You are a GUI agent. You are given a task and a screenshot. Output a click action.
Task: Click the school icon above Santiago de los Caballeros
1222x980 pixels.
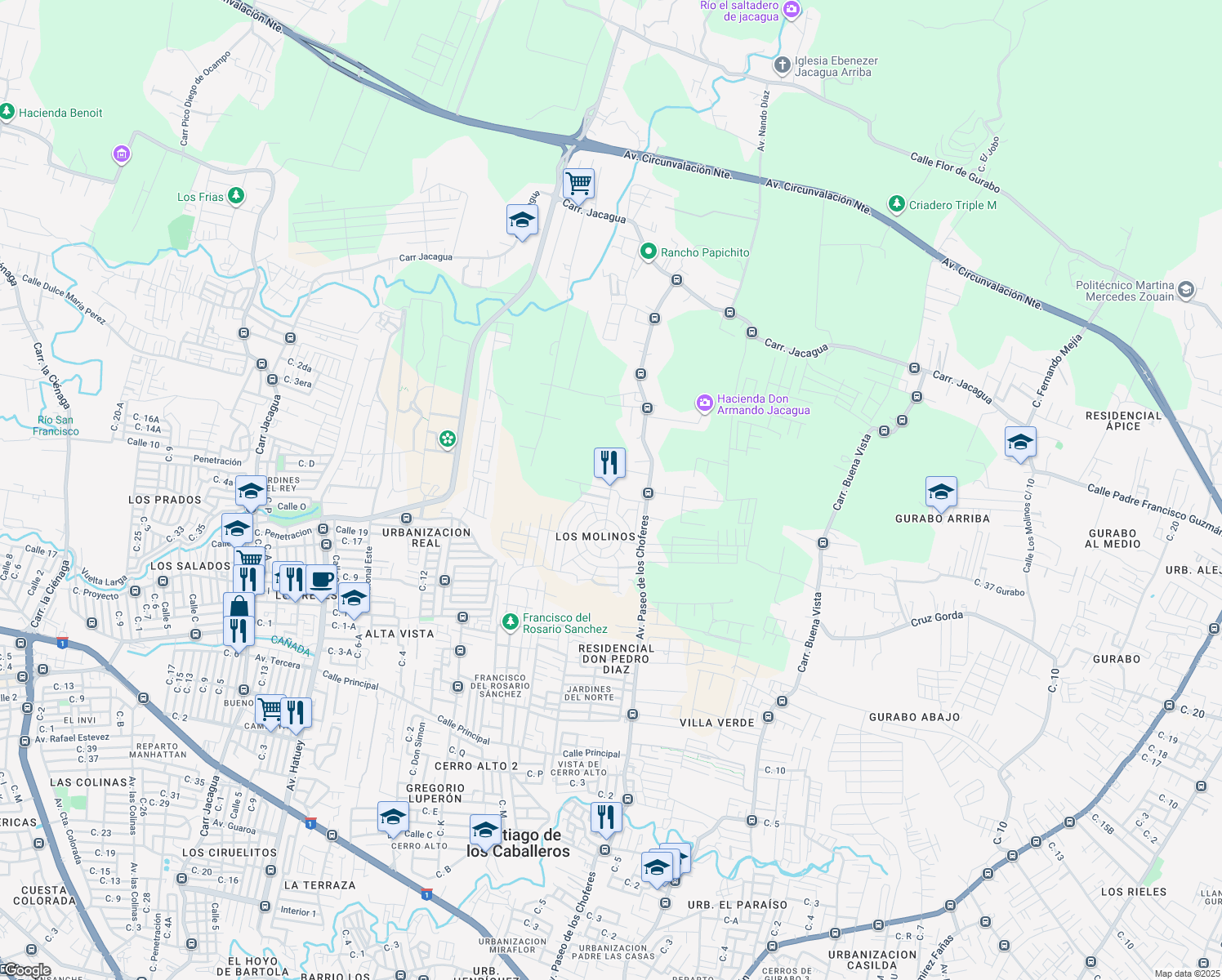[486, 827]
